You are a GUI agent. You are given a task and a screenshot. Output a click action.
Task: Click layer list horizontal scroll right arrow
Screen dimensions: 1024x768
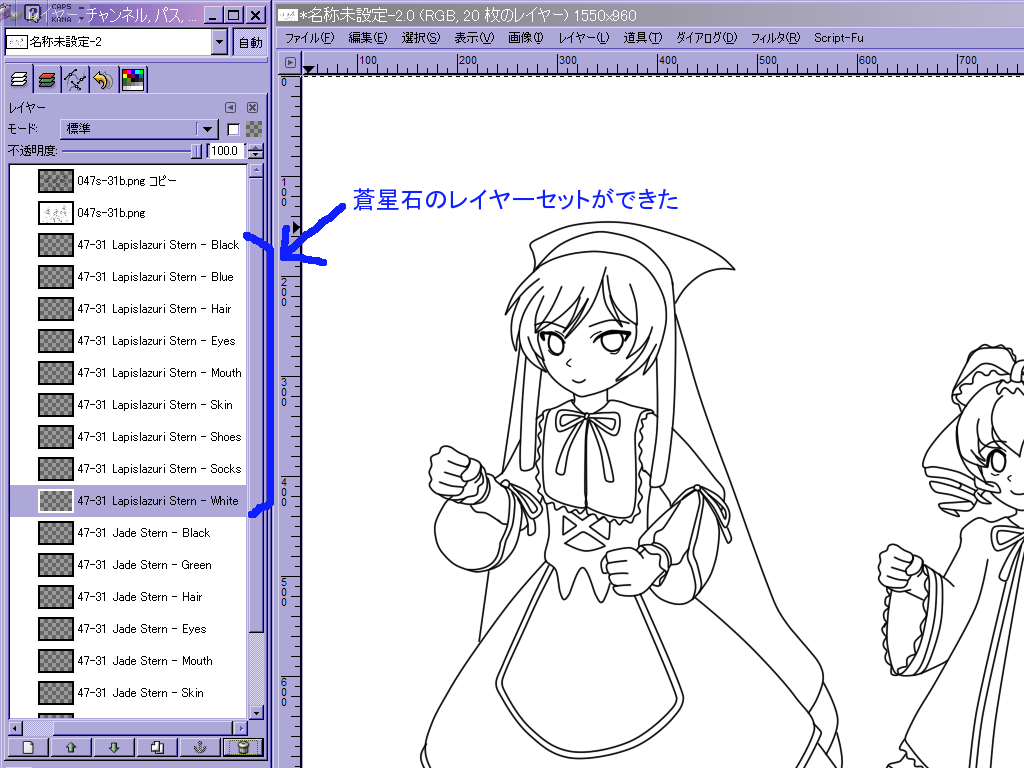coord(241,727)
